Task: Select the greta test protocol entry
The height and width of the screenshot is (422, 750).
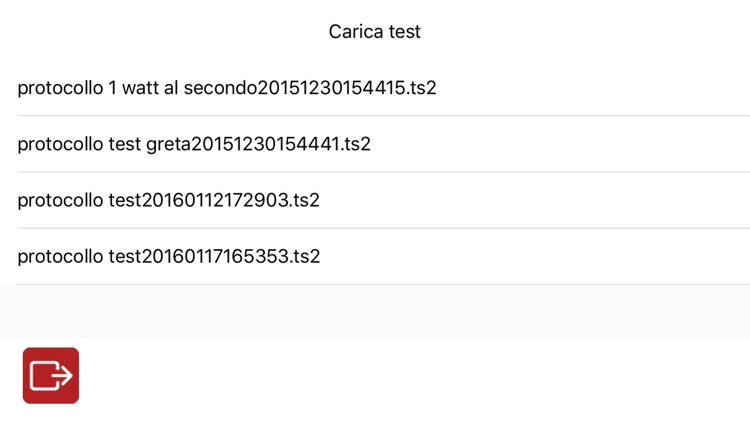Action: 194,144
